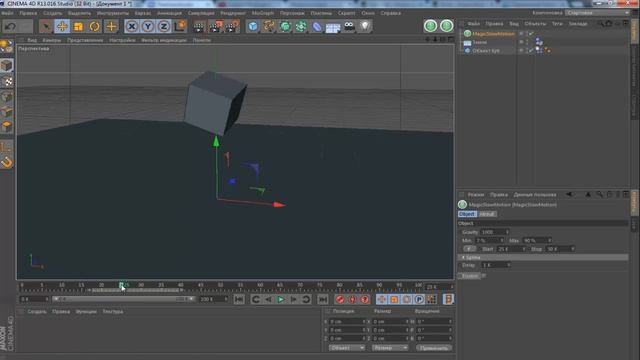Screen dimensions: 640x360
Task: Activate the Move tool
Action: pos(62,27)
